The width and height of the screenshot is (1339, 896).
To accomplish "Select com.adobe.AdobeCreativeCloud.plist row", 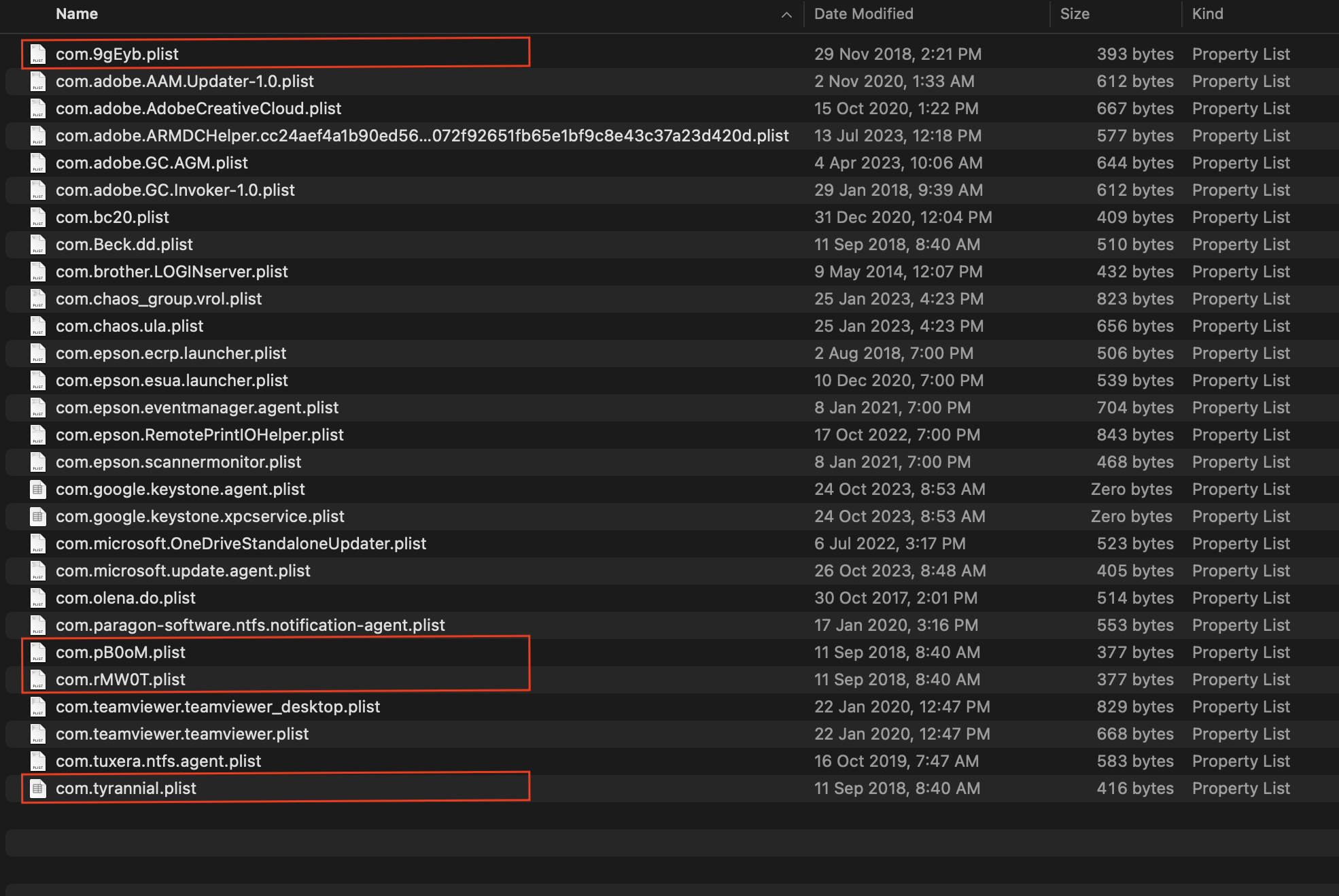I will [x=198, y=108].
